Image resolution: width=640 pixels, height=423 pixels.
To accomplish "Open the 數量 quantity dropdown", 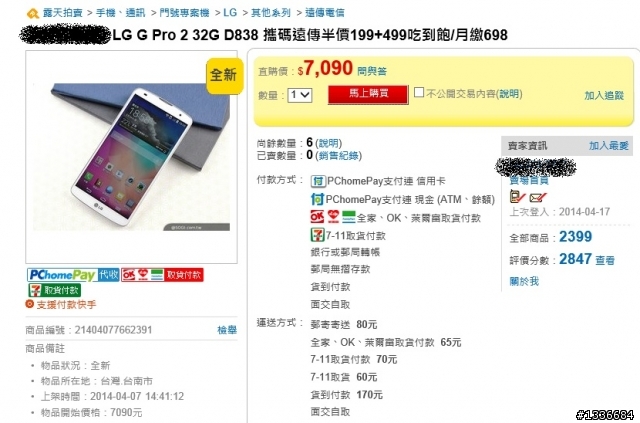I will click(x=300, y=95).
